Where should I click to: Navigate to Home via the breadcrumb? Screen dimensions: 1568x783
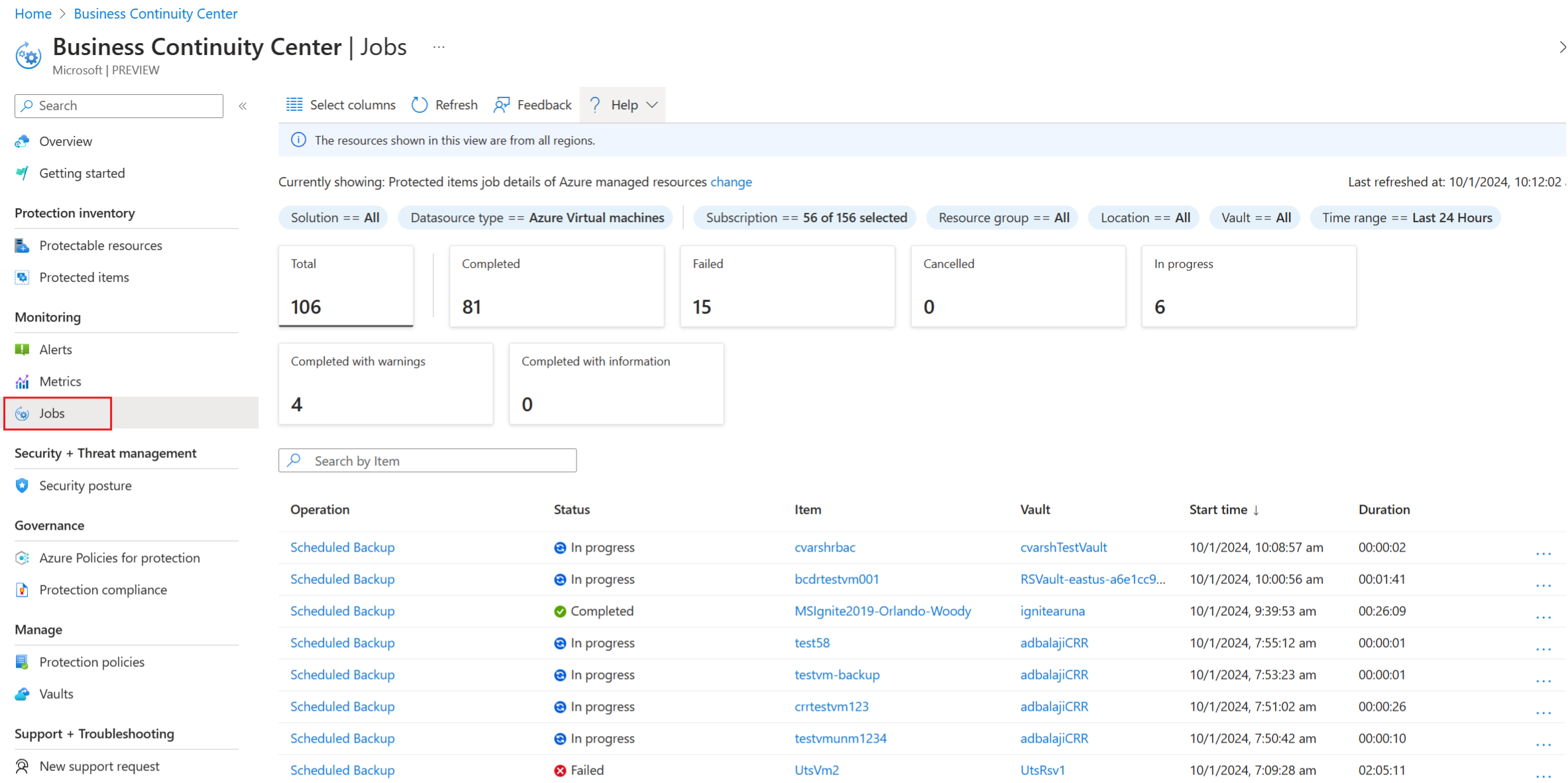(32, 13)
